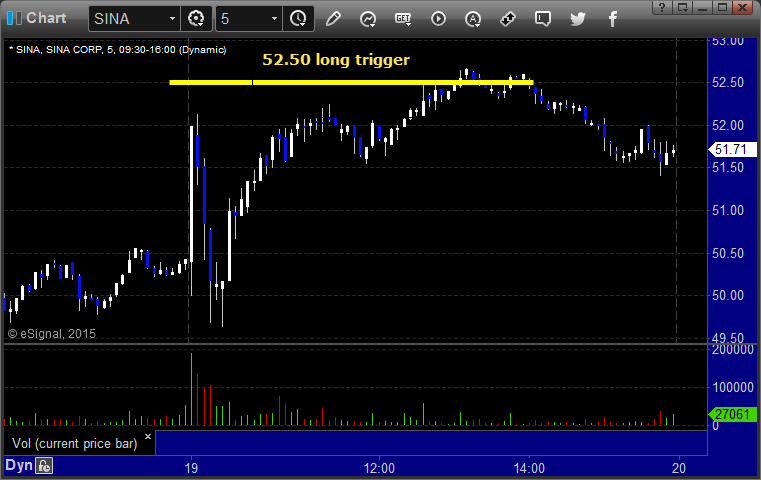Click the 52.50 price axis label
The height and width of the screenshot is (480, 761).
728,83
